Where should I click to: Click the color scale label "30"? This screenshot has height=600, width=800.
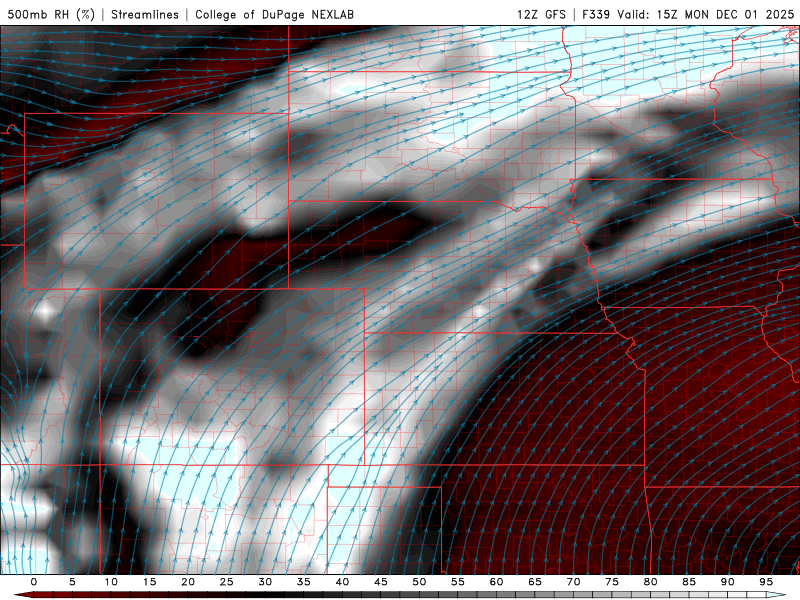tap(265, 582)
